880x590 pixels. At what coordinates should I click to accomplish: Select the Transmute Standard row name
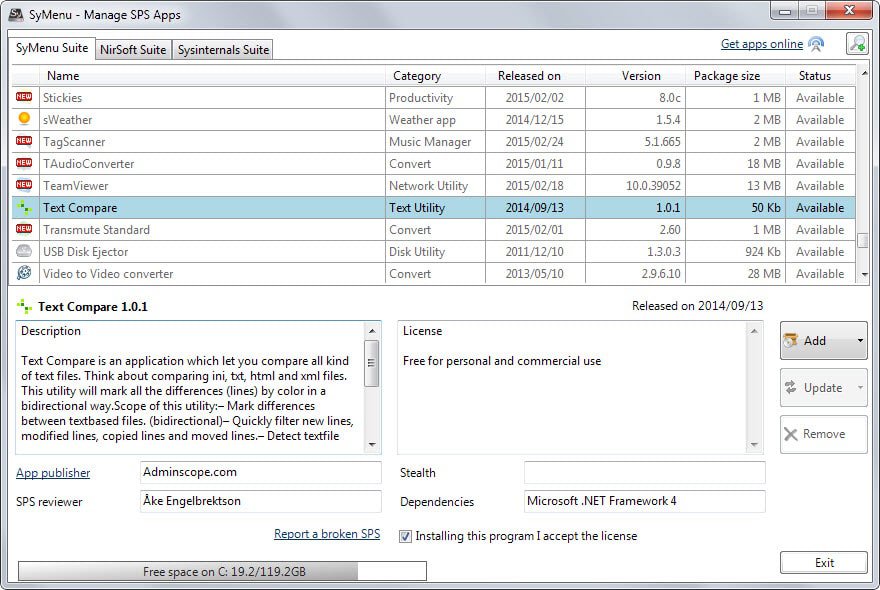[97, 230]
